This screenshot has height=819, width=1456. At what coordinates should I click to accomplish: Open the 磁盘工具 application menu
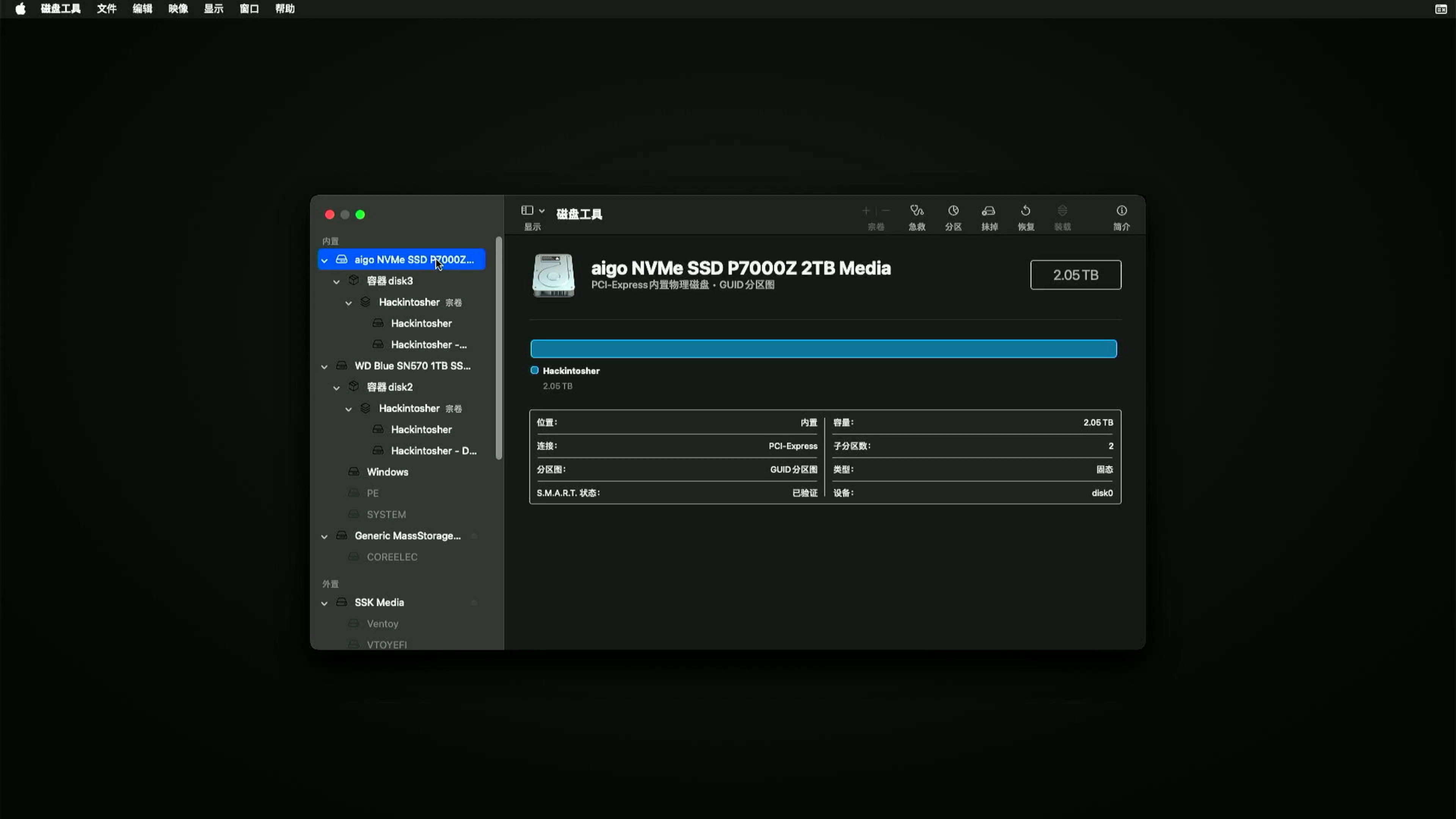[61, 8]
